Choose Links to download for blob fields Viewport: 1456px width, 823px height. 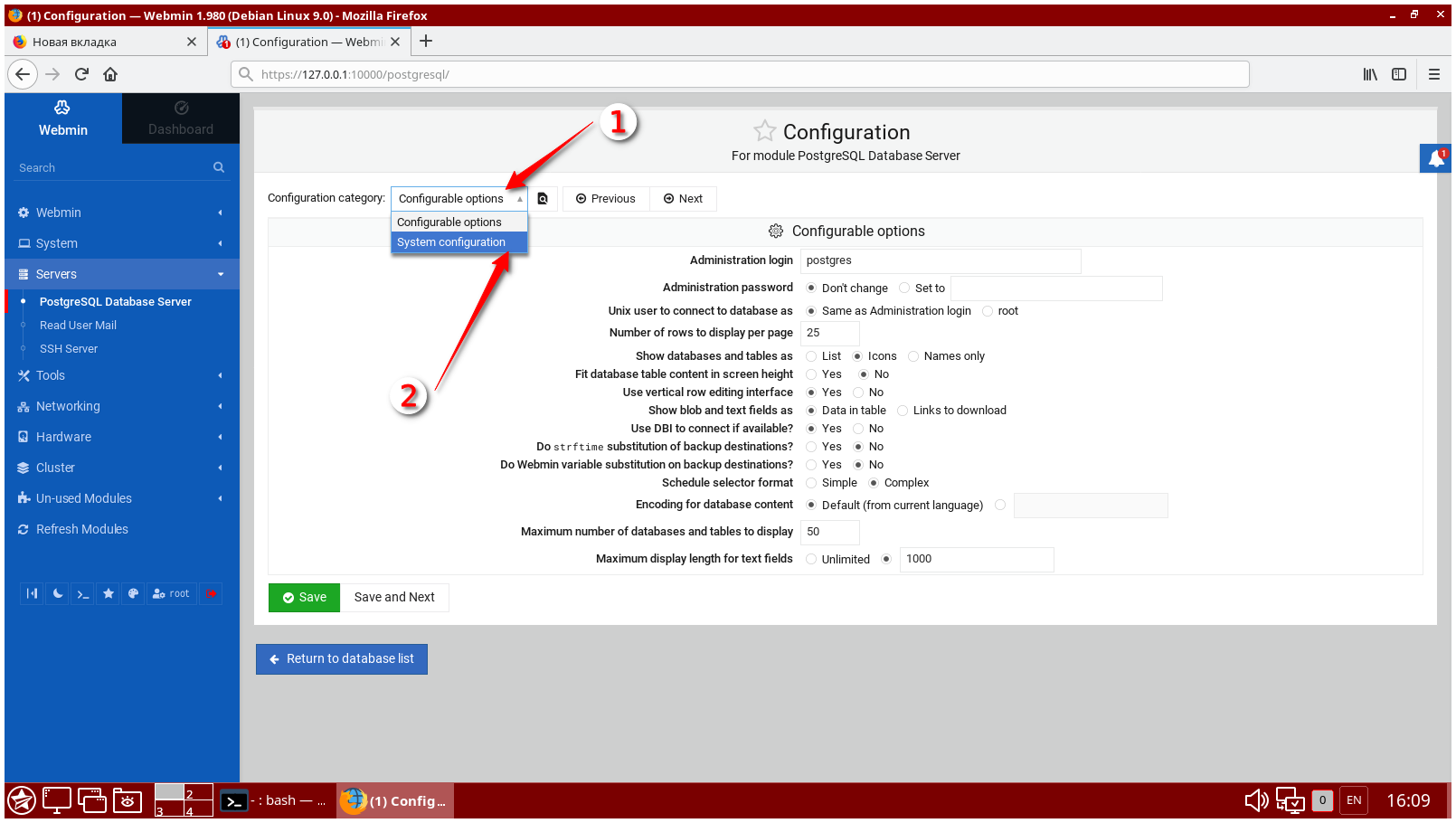point(903,411)
